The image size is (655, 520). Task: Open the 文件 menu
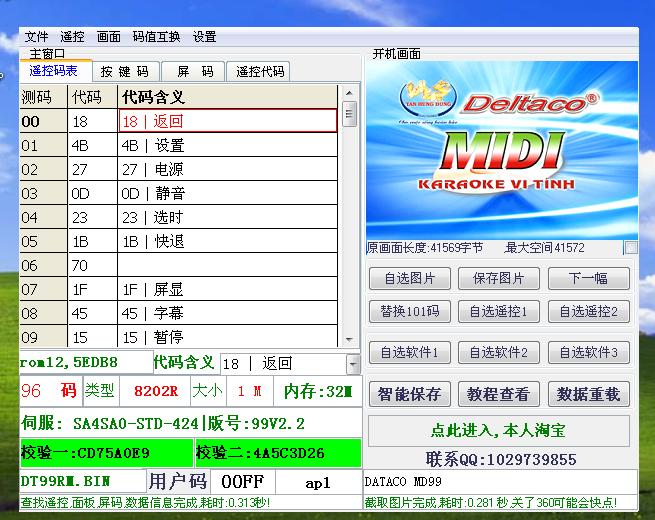[36, 37]
